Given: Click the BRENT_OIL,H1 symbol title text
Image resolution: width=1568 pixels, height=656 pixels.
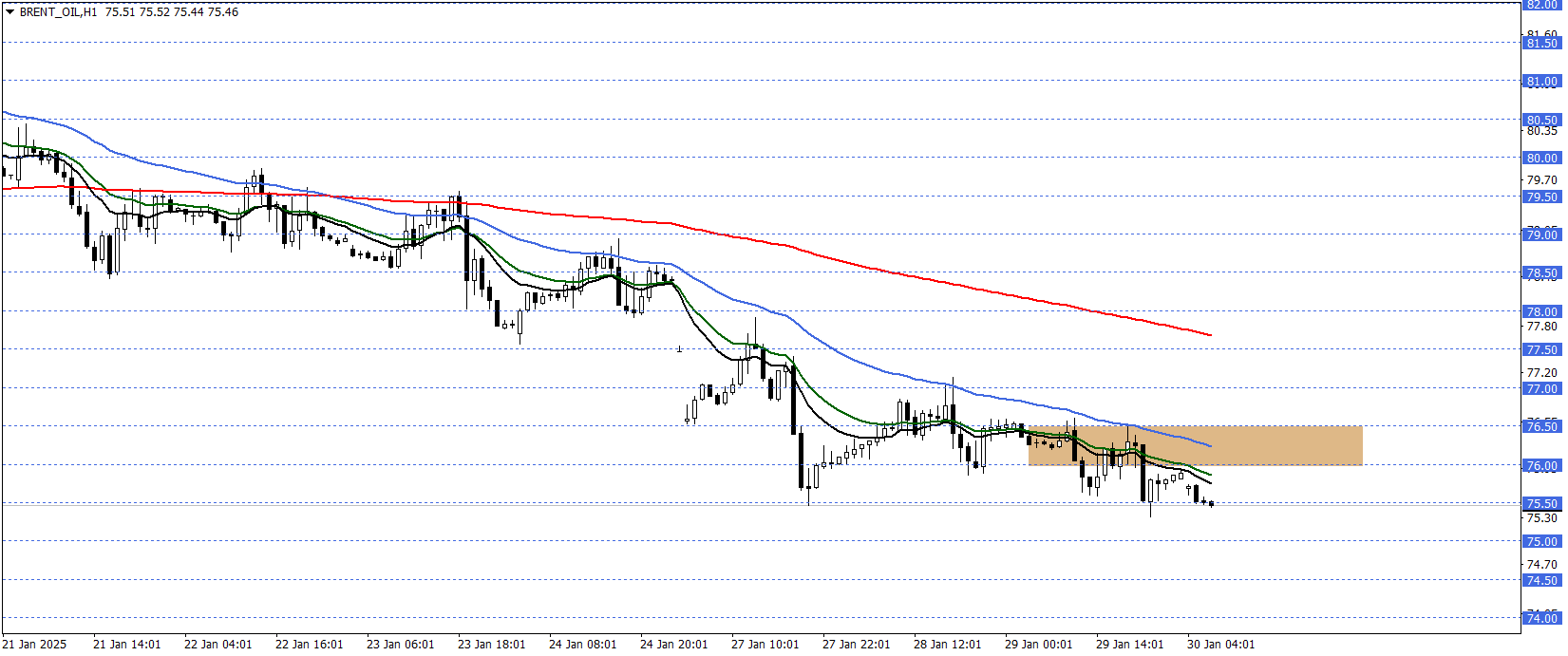Looking at the screenshot, I should (x=58, y=12).
